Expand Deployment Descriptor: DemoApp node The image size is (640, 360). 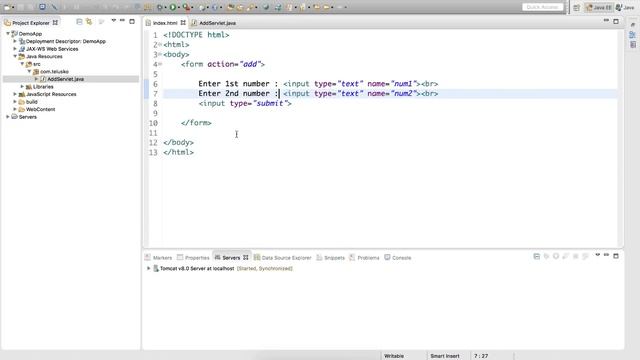[15, 41]
